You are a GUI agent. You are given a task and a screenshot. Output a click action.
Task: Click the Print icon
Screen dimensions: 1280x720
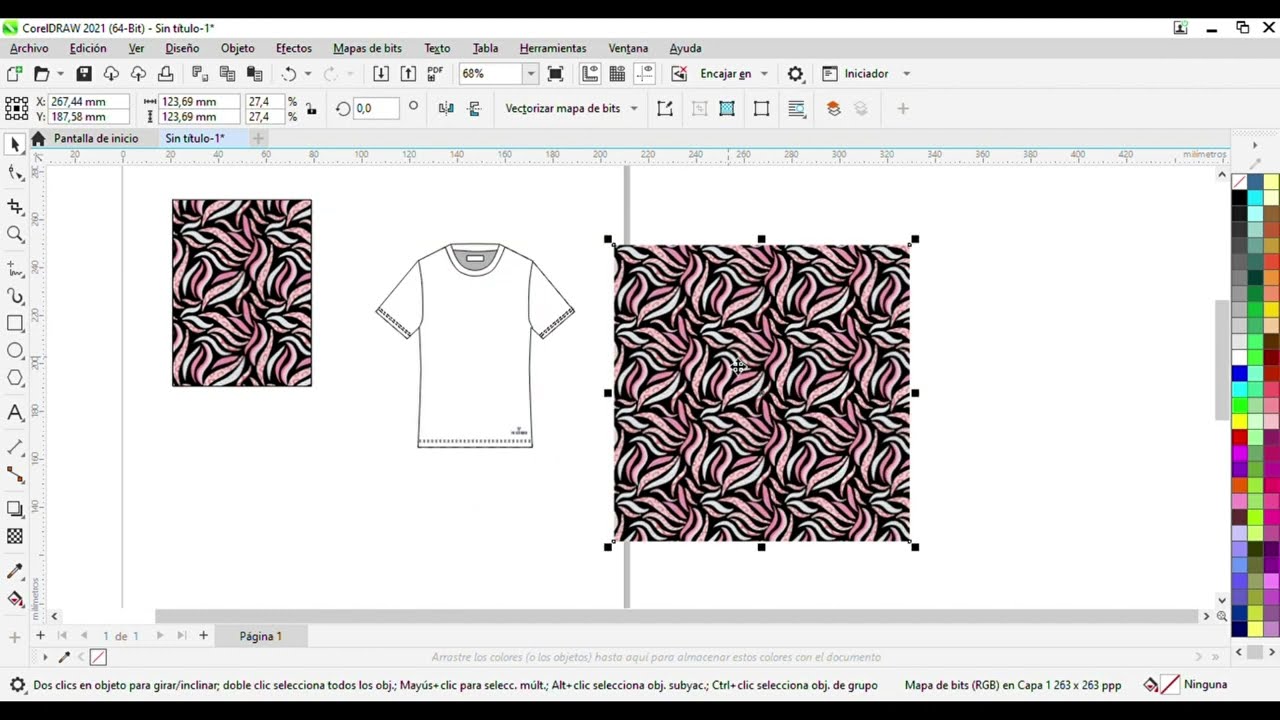[166, 73]
